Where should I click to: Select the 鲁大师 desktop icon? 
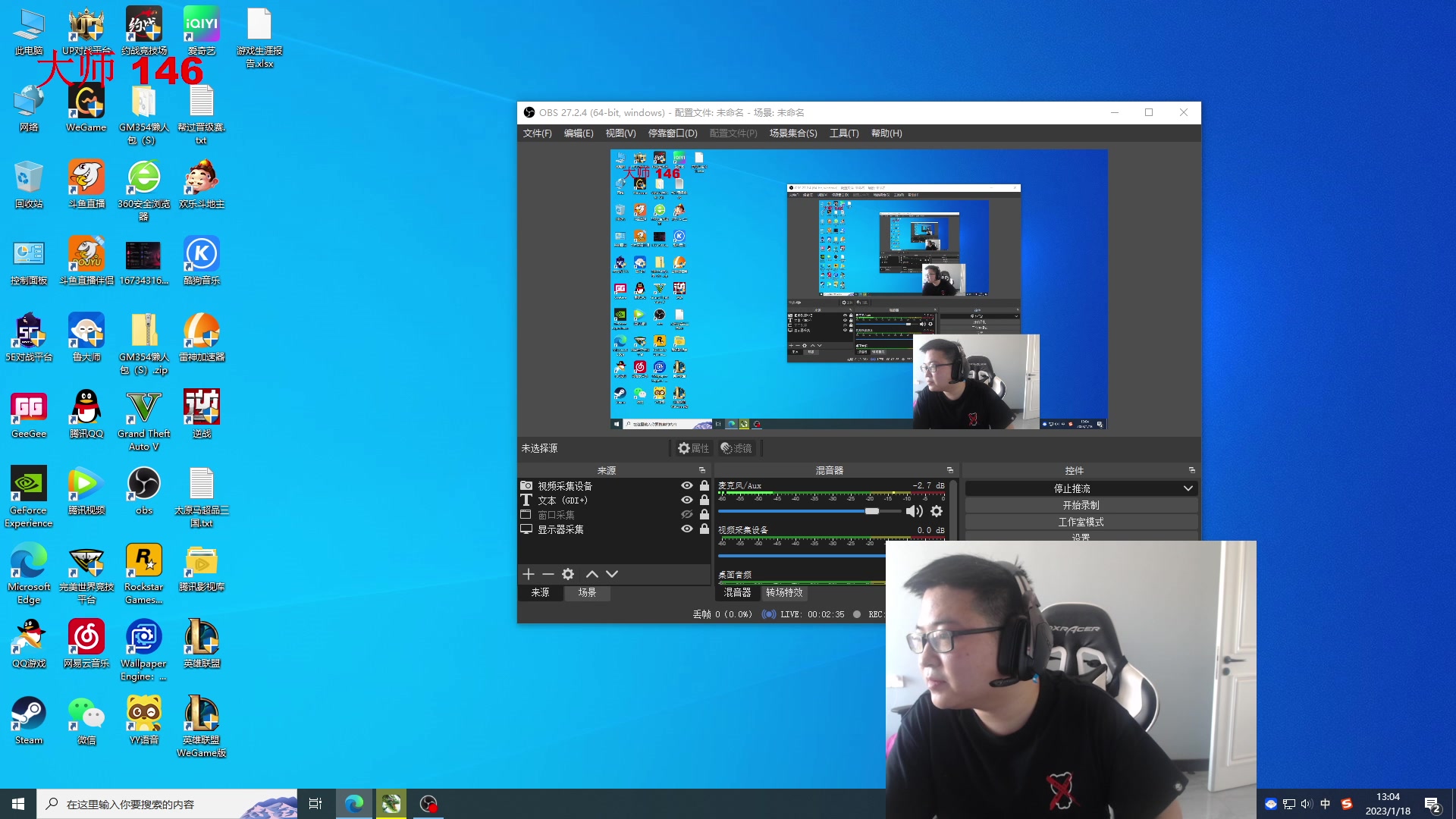tap(86, 337)
